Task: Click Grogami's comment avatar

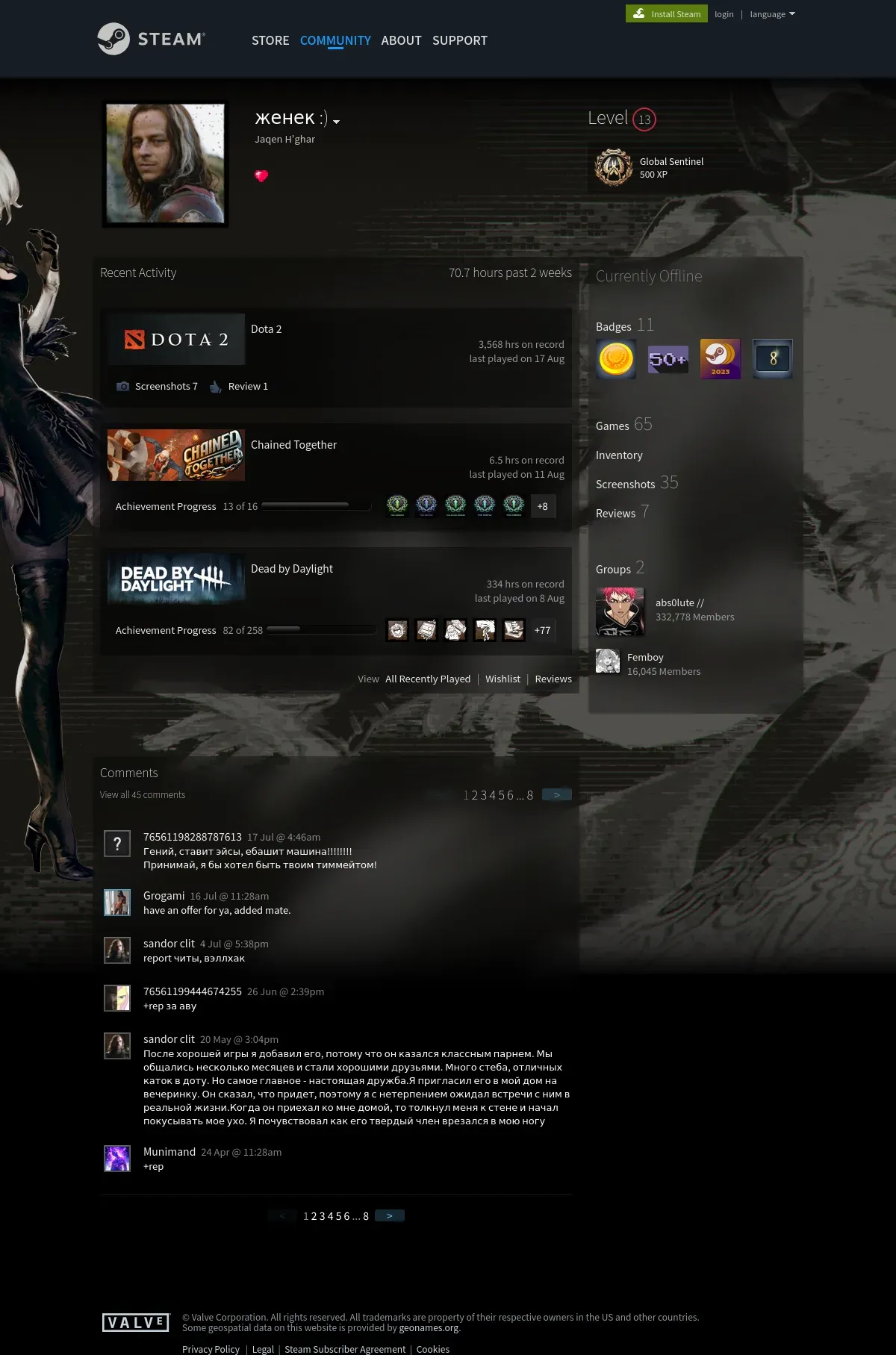Action: click(117, 903)
